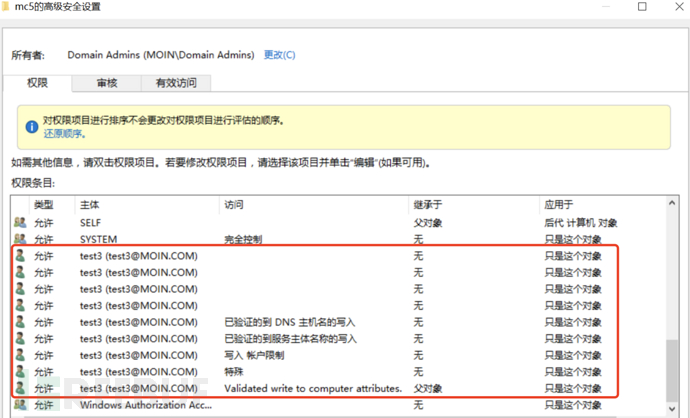Open the 有效访问 tab
This screenshot has width=690, height=418.
(176, 83)
